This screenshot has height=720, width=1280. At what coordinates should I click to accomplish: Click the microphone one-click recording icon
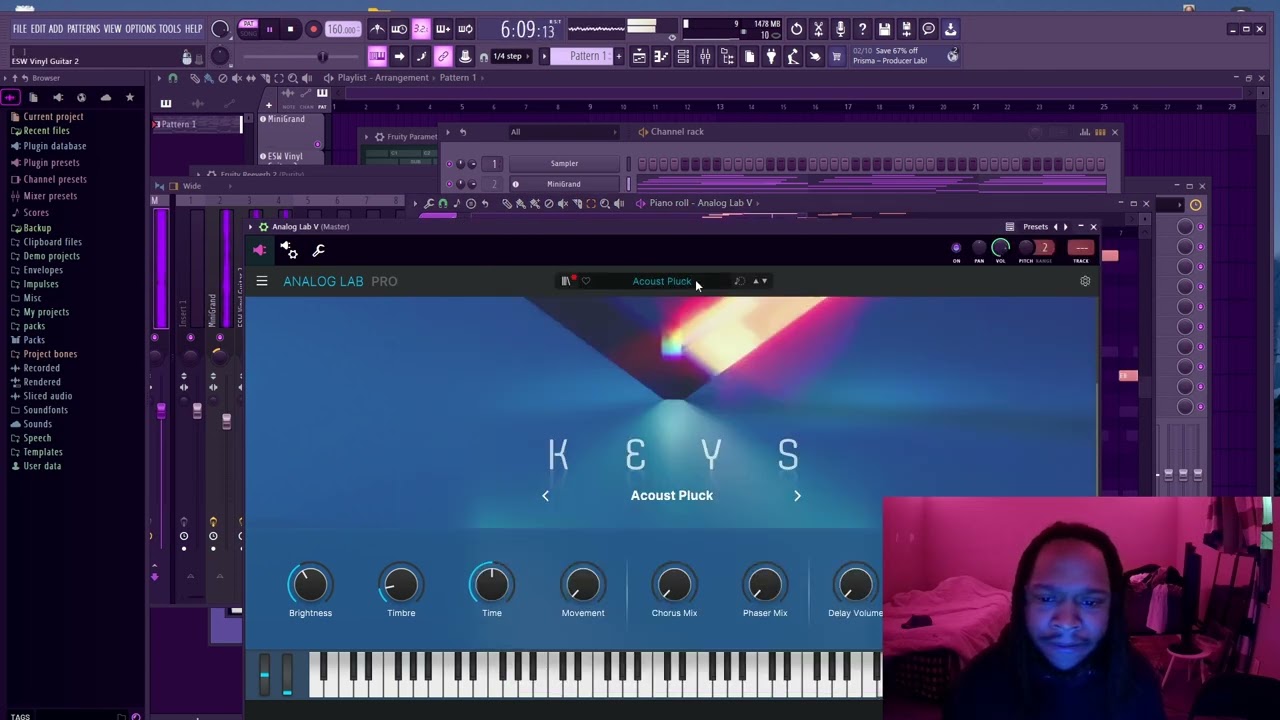click(x=840, y=29)
